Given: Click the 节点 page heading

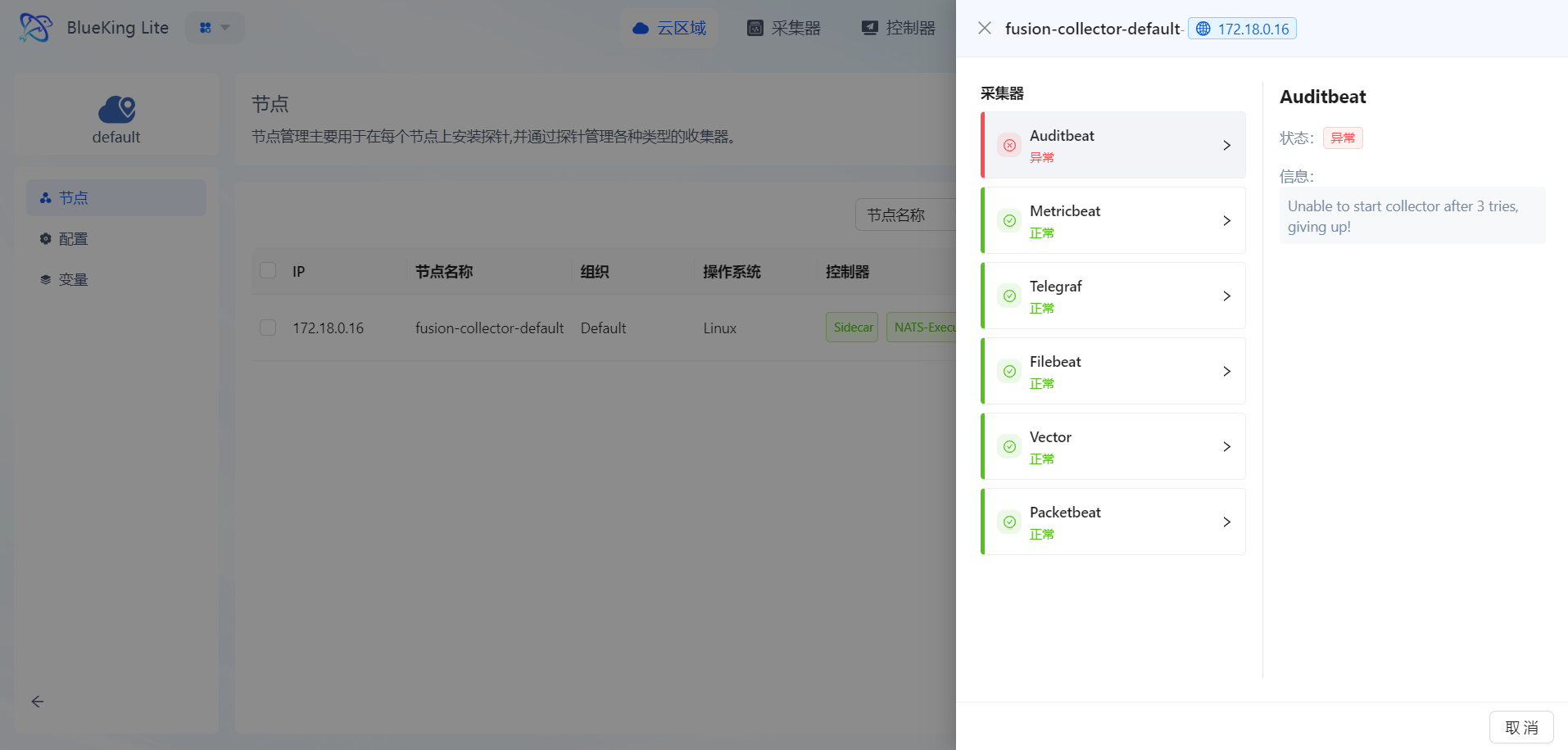Looking at the screenshot, I should pyautogui.click(x=270, y=104).
